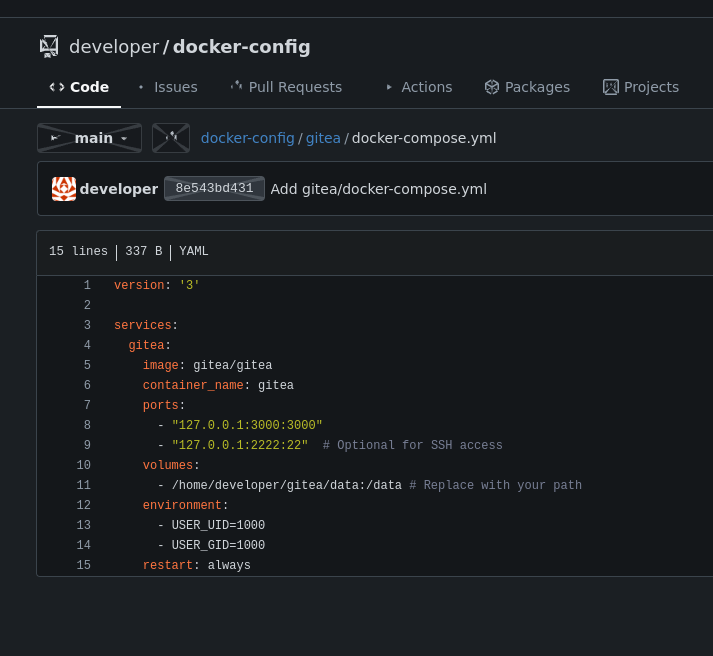Go to the Actions tab
This screenshot has height=656, width=713.
pos(426,87)
